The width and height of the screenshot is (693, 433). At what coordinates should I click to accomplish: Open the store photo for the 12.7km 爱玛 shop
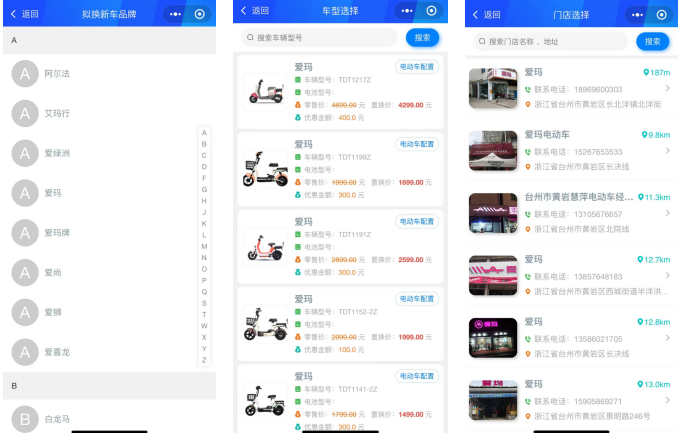click(493, 275)
